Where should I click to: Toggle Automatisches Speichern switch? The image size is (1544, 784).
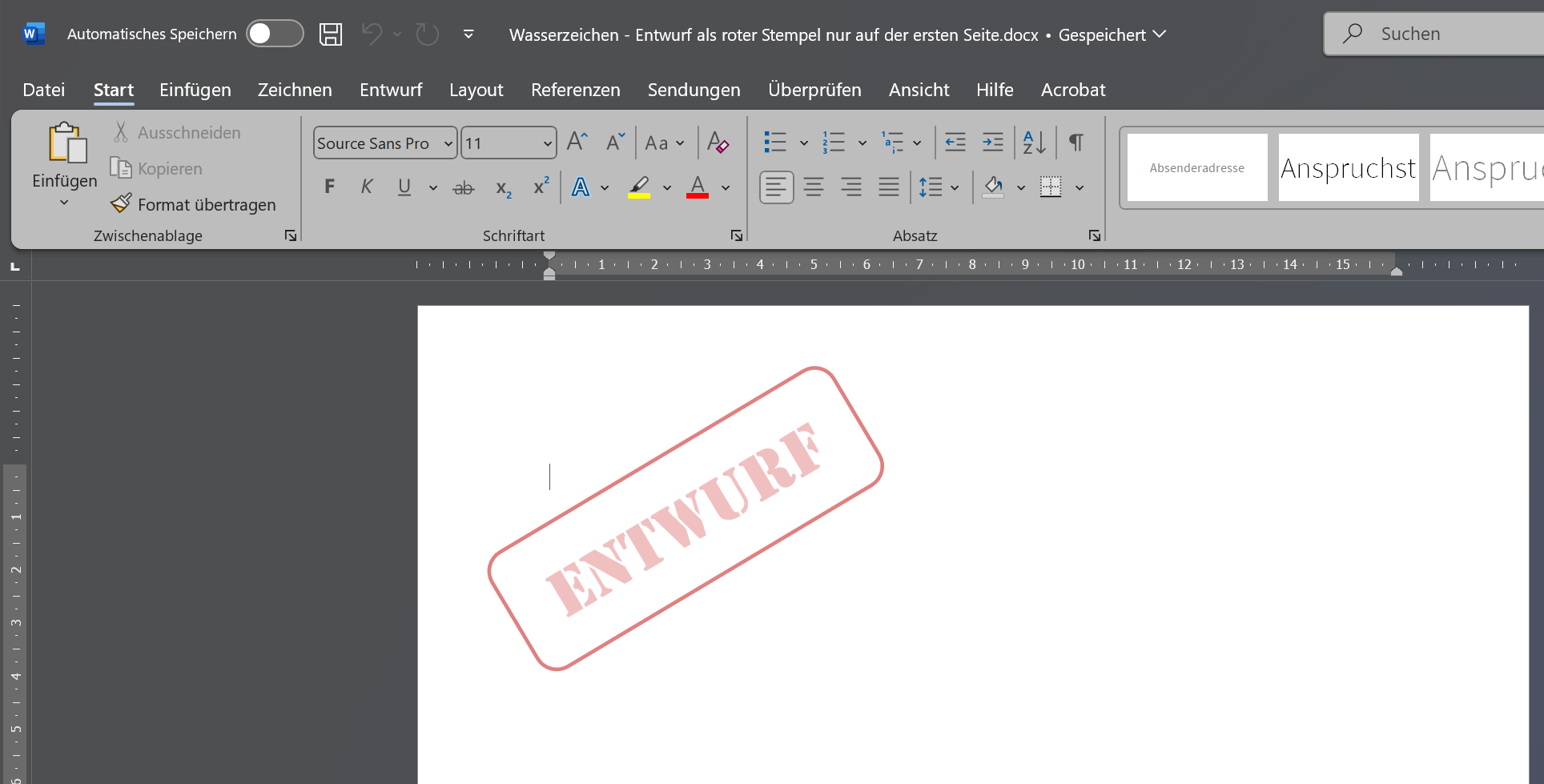pyautogui.click(x=275, y=34)
